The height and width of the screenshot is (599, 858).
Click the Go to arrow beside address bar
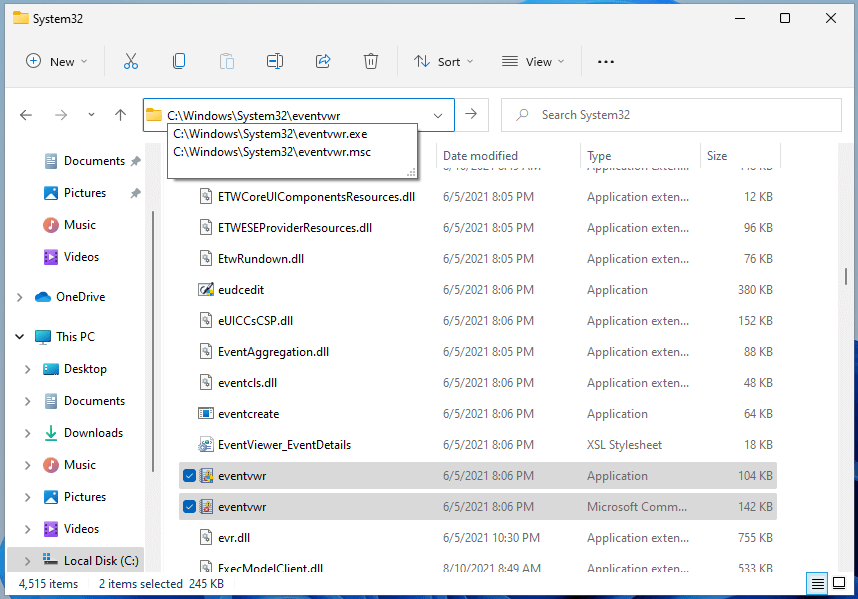[471, 114]
